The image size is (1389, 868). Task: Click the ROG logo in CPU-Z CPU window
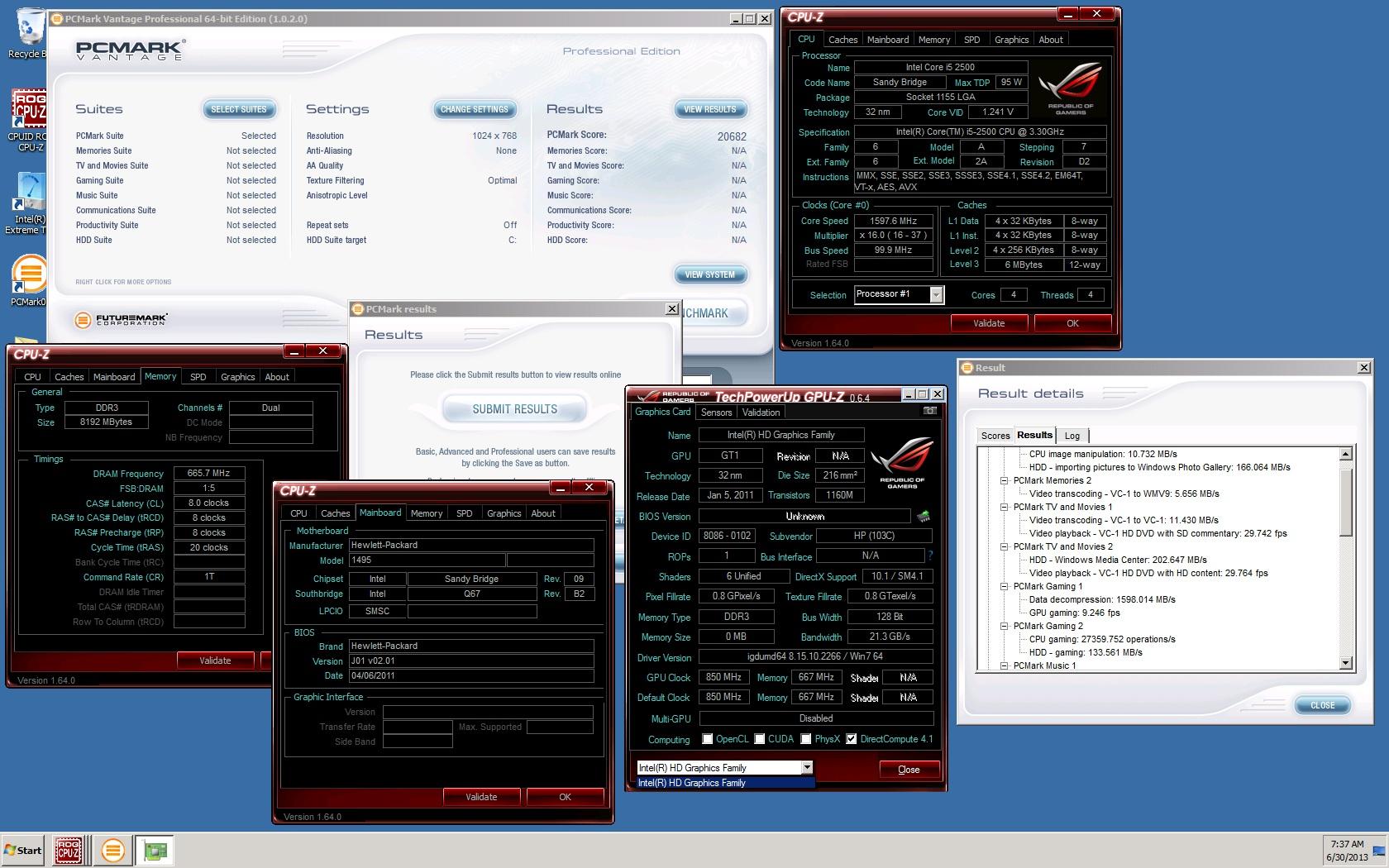tap(1071, 88)
